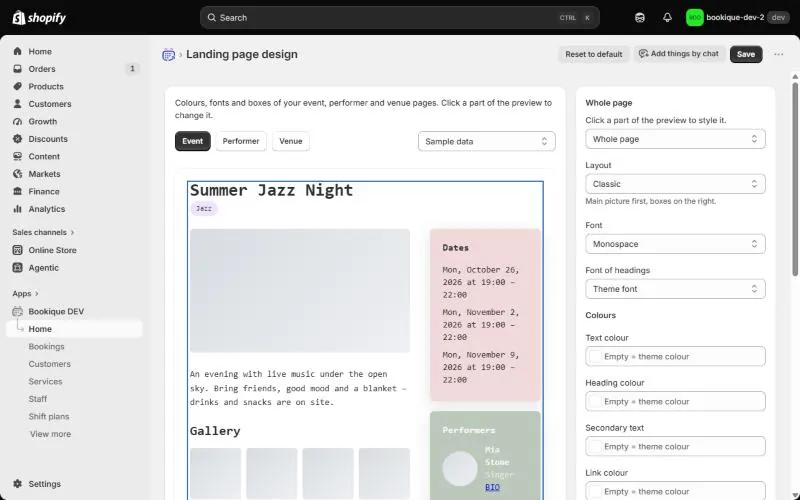Switch to the Performer tab

tap(241, 141)
